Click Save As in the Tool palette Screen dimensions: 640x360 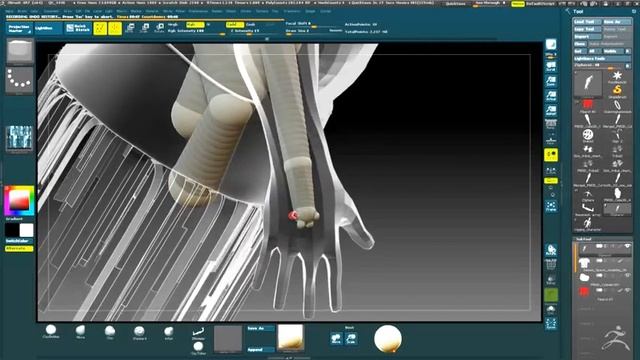coord(617,22)
